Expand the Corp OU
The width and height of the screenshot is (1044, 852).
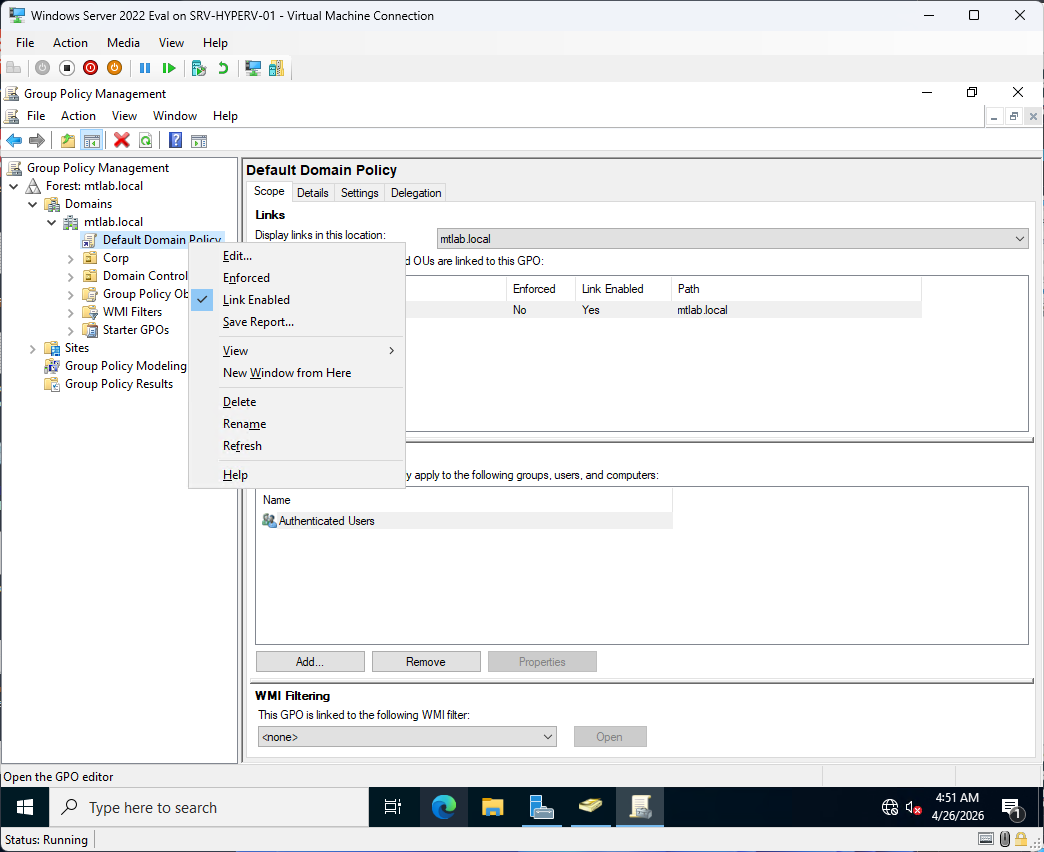[71, 258]
